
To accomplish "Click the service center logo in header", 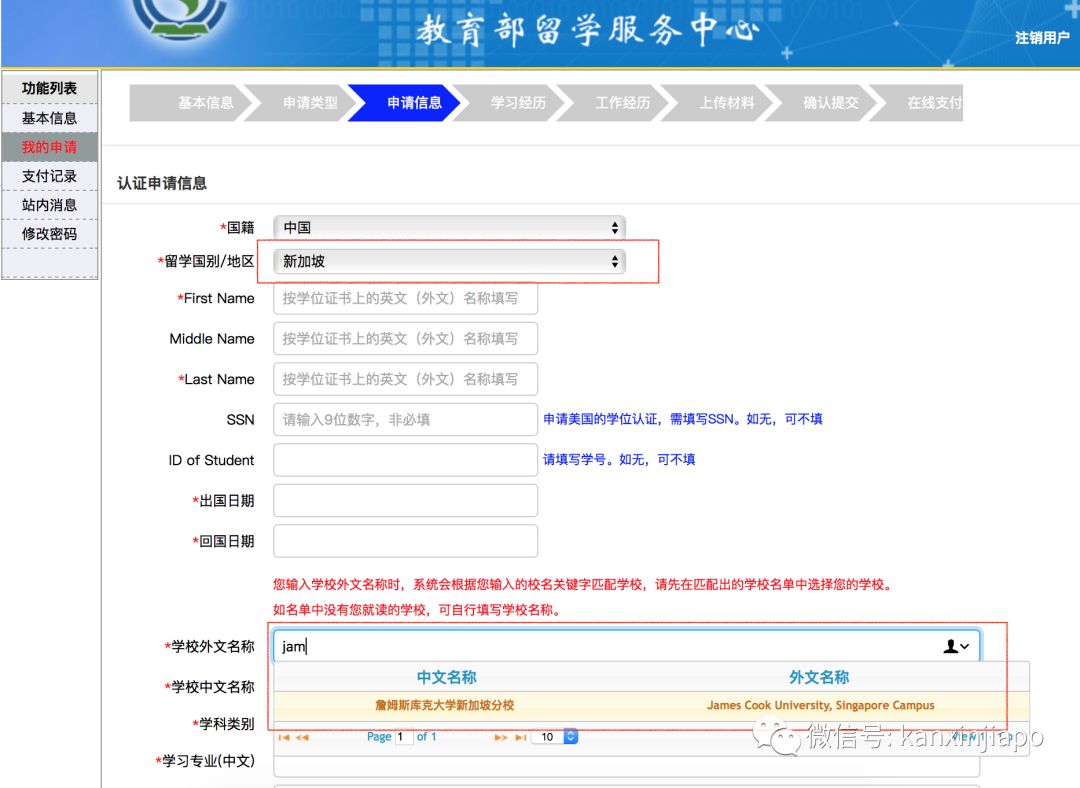I will click(180, 22).
